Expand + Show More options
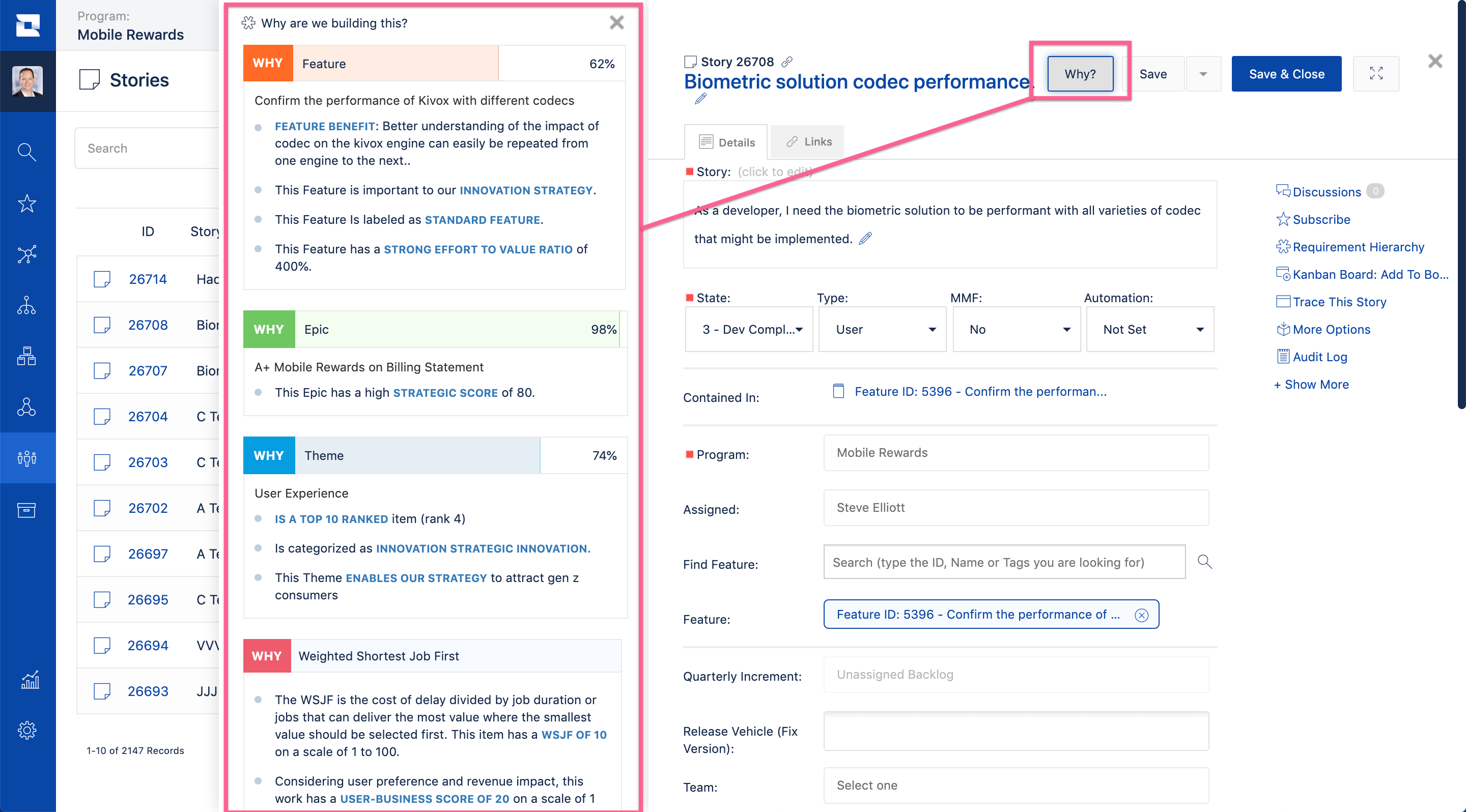1466x812 pixels. [x=1311, y=385]
